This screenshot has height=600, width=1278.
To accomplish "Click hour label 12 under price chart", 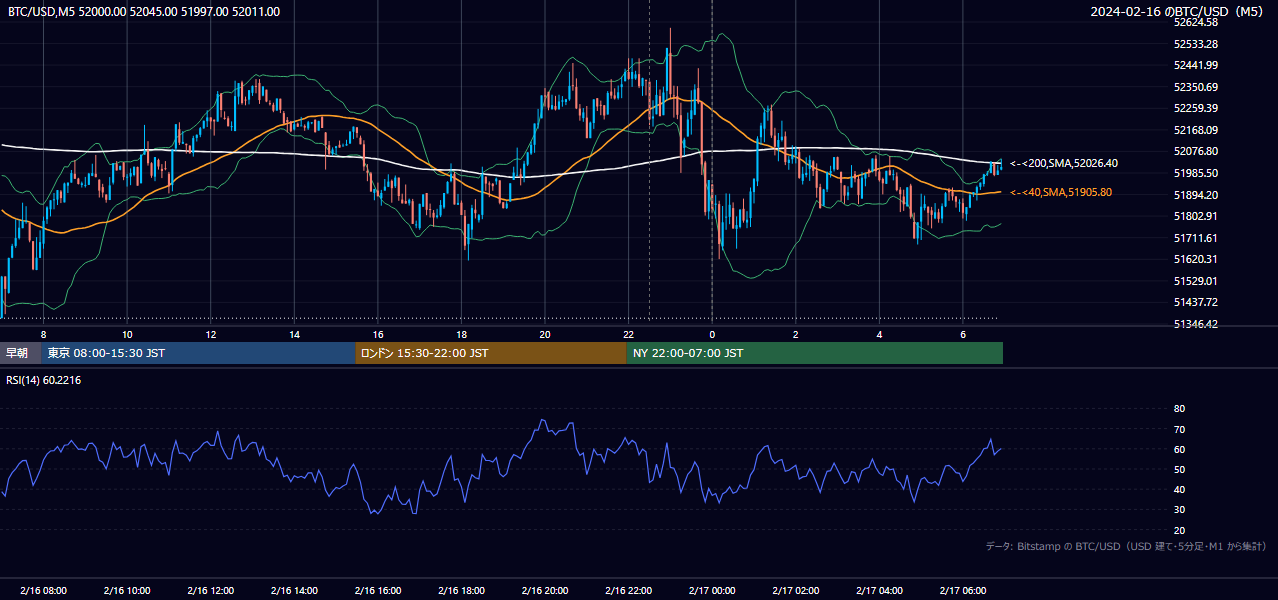I will [x=210, y=334].
